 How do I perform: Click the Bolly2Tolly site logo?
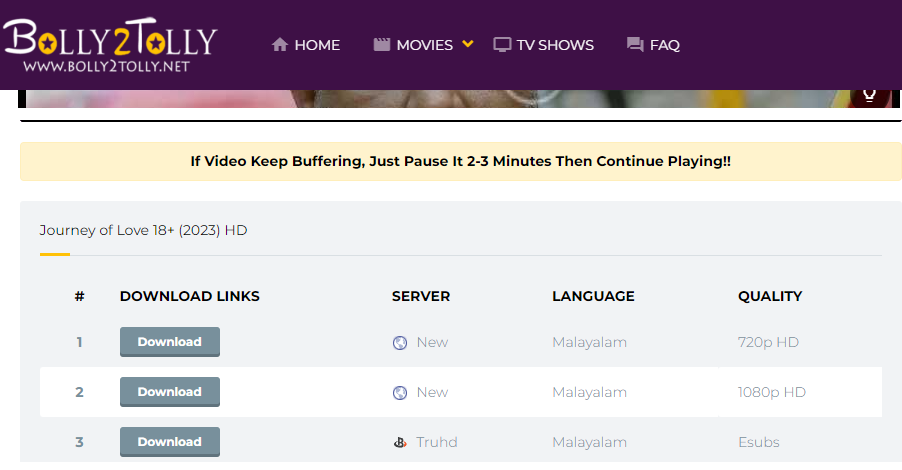tap(109, 45)
